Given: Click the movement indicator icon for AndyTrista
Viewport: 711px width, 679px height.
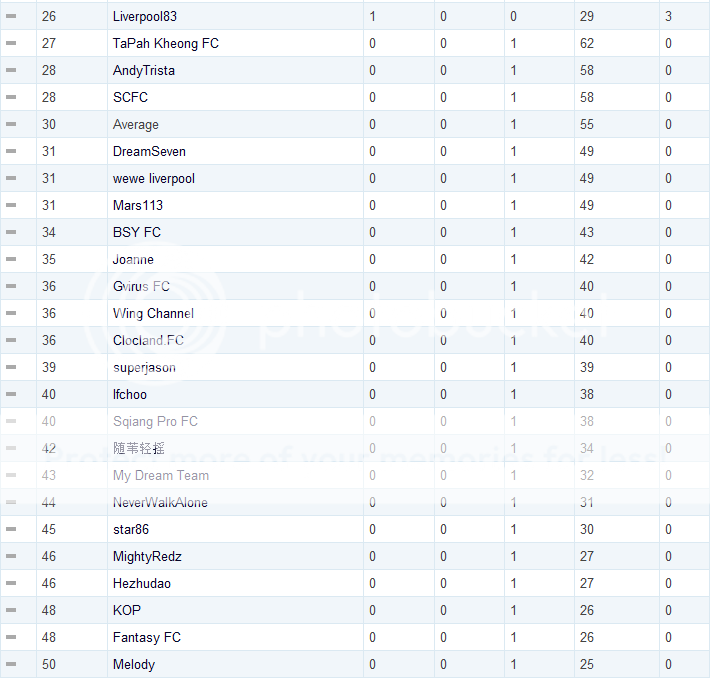Looking at the screenshot, I should pos(11,71).
